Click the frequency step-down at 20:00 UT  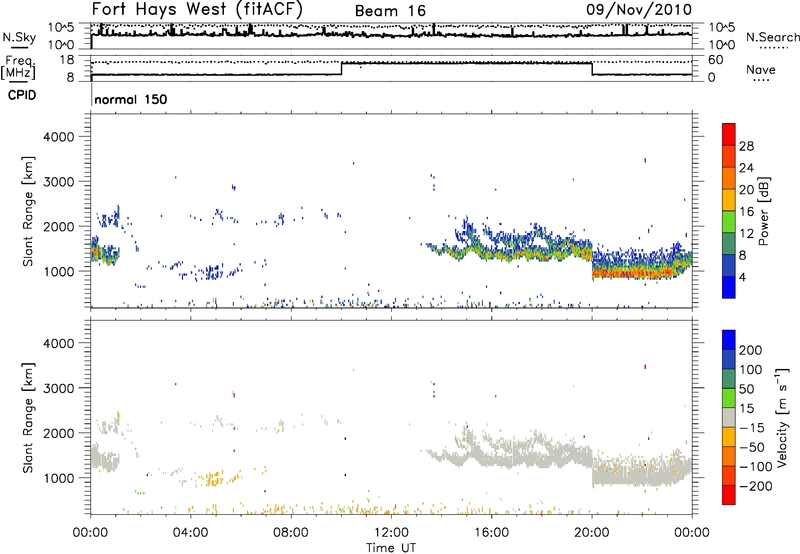(x=592, y=68)
